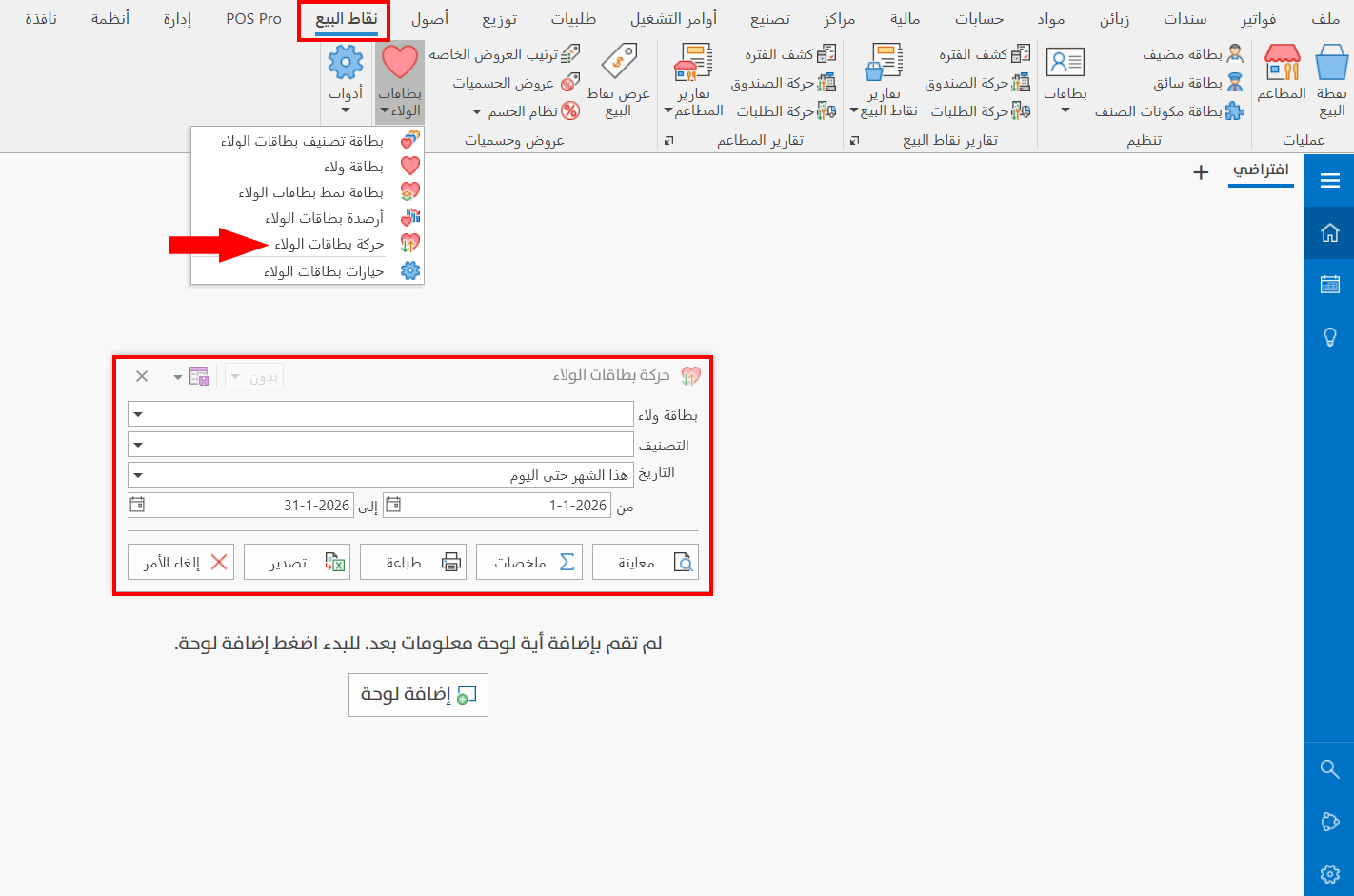
Task: Select حركة بطاقات الولاء menu entry
Action: click(x=308, y=244)
